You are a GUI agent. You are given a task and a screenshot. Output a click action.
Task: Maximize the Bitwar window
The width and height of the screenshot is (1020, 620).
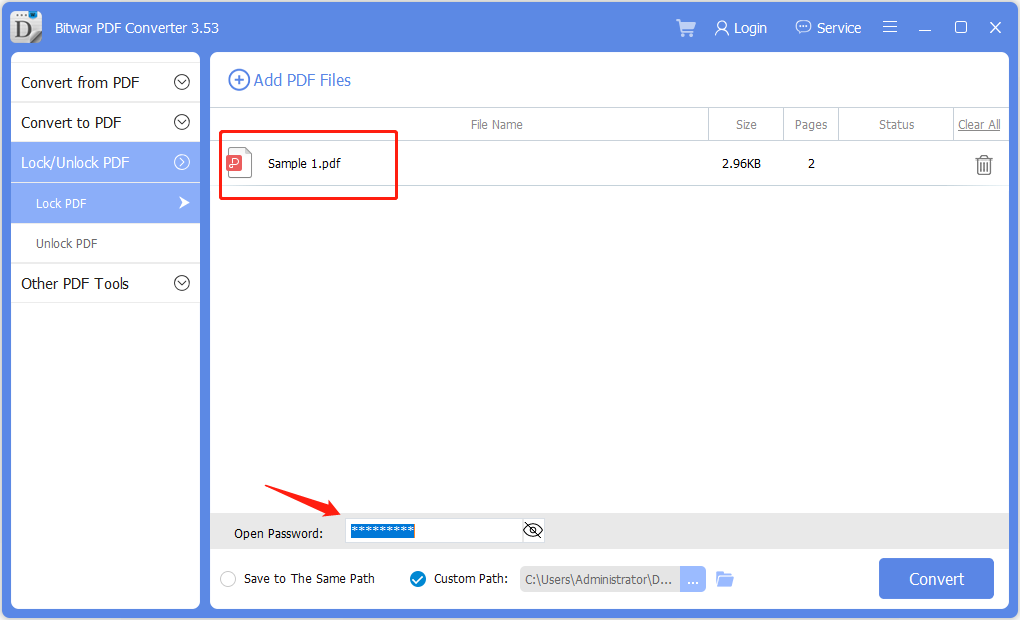coord(960,27)
